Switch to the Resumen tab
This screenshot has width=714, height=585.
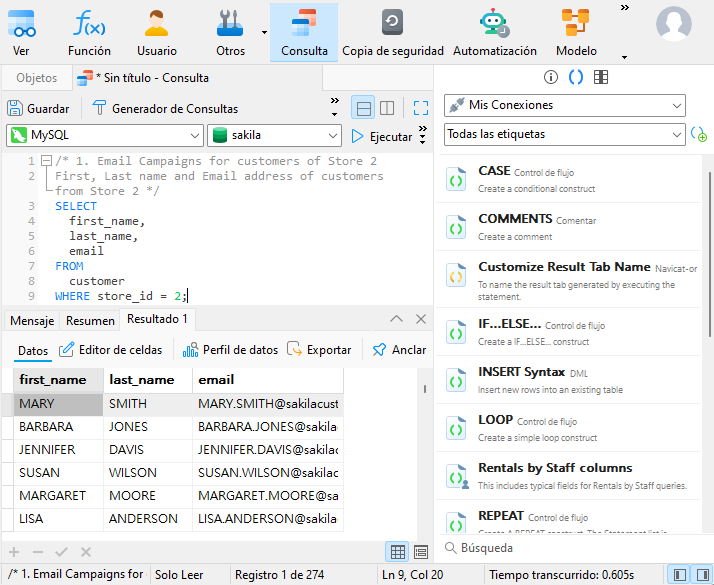[x=90, y=321]
